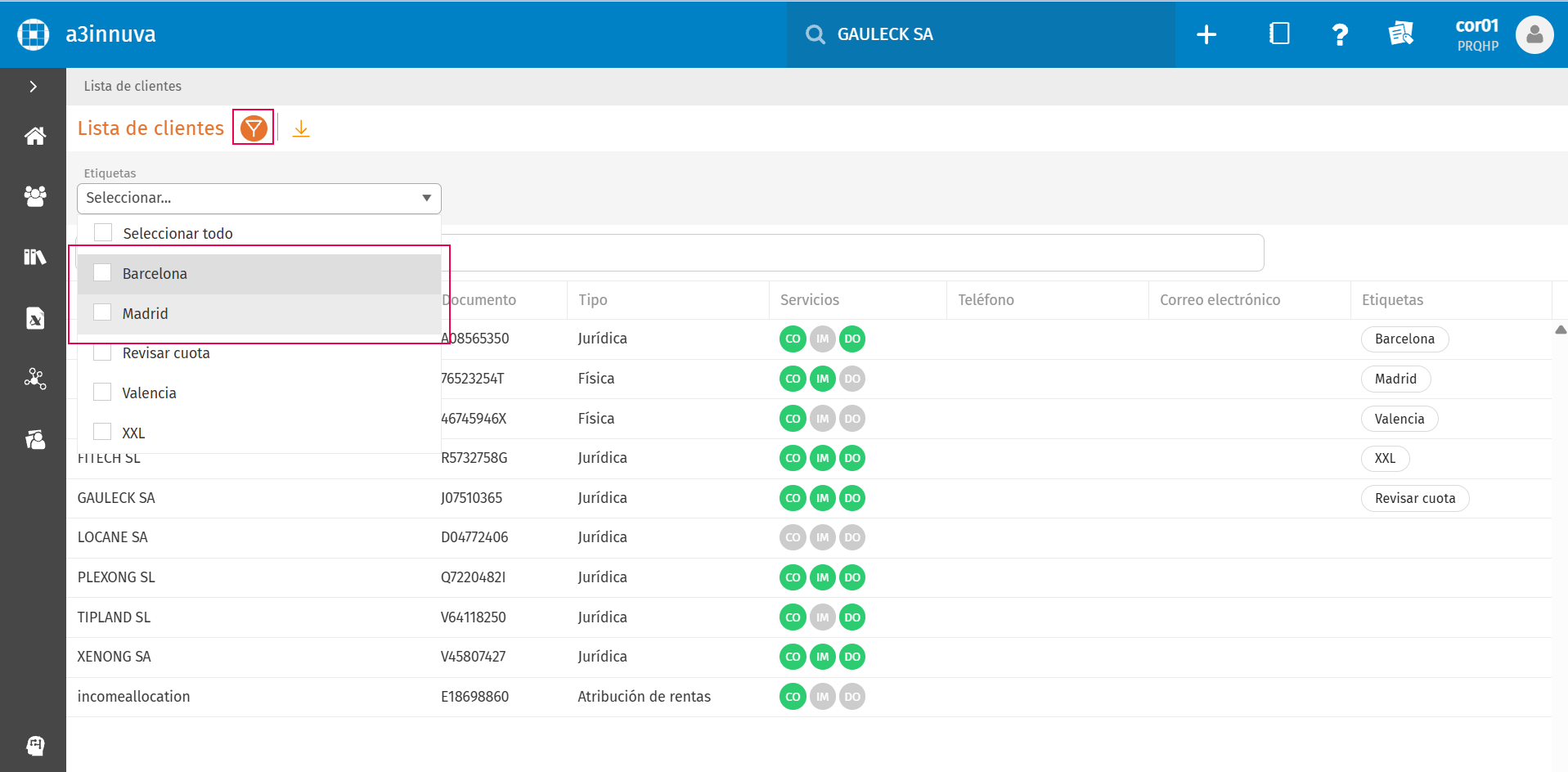Open the document icon in sidebar

click(34, 318)
